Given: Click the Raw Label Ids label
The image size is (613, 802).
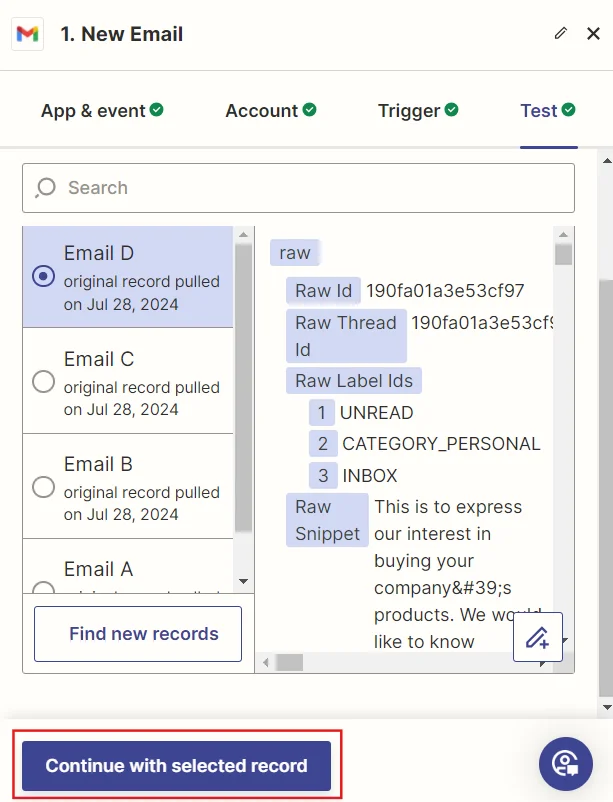Looking at the screenshot, I should 354,381.
